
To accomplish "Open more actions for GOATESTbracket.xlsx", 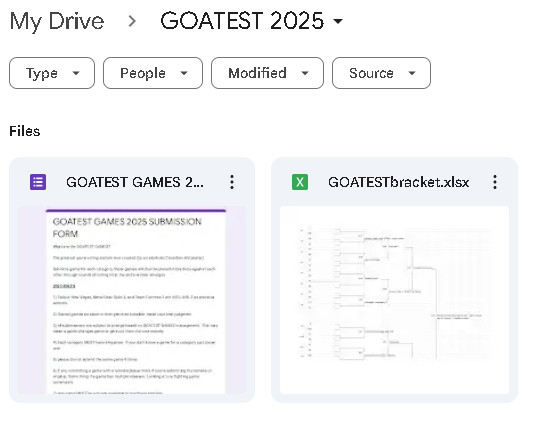I will [495, 182].
